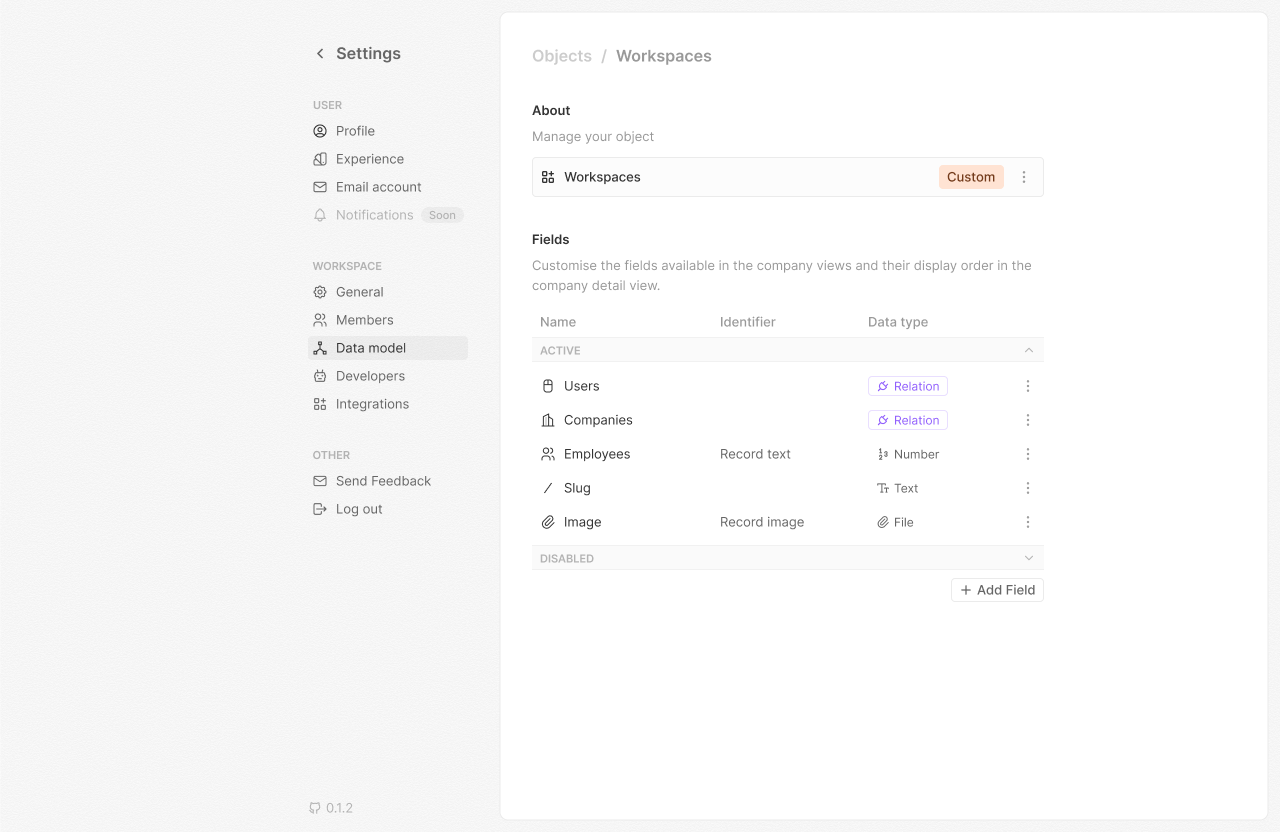
Task: Click Log out in sidebar
Action: [x=359, y=509]
